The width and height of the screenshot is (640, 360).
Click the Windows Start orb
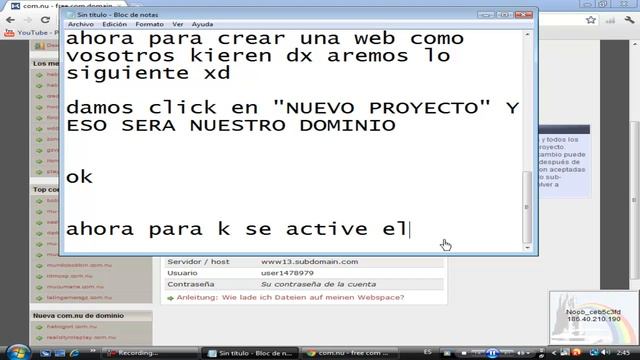coord(18,352)
